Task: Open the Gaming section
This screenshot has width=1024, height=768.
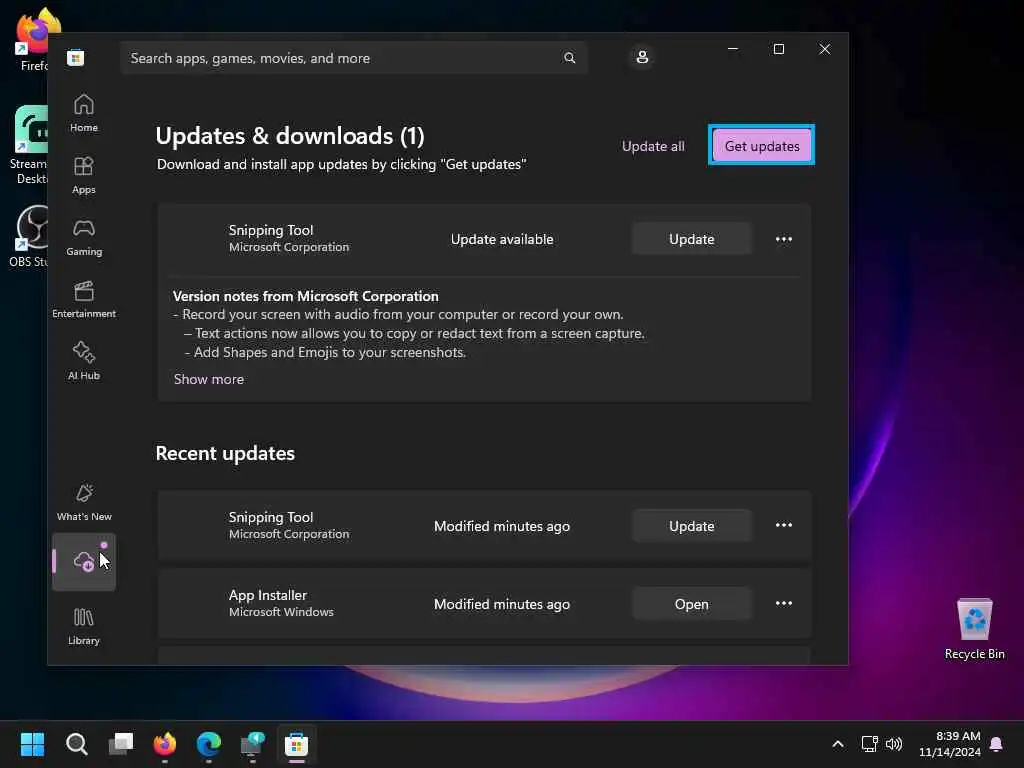Action: pos(84,237)
